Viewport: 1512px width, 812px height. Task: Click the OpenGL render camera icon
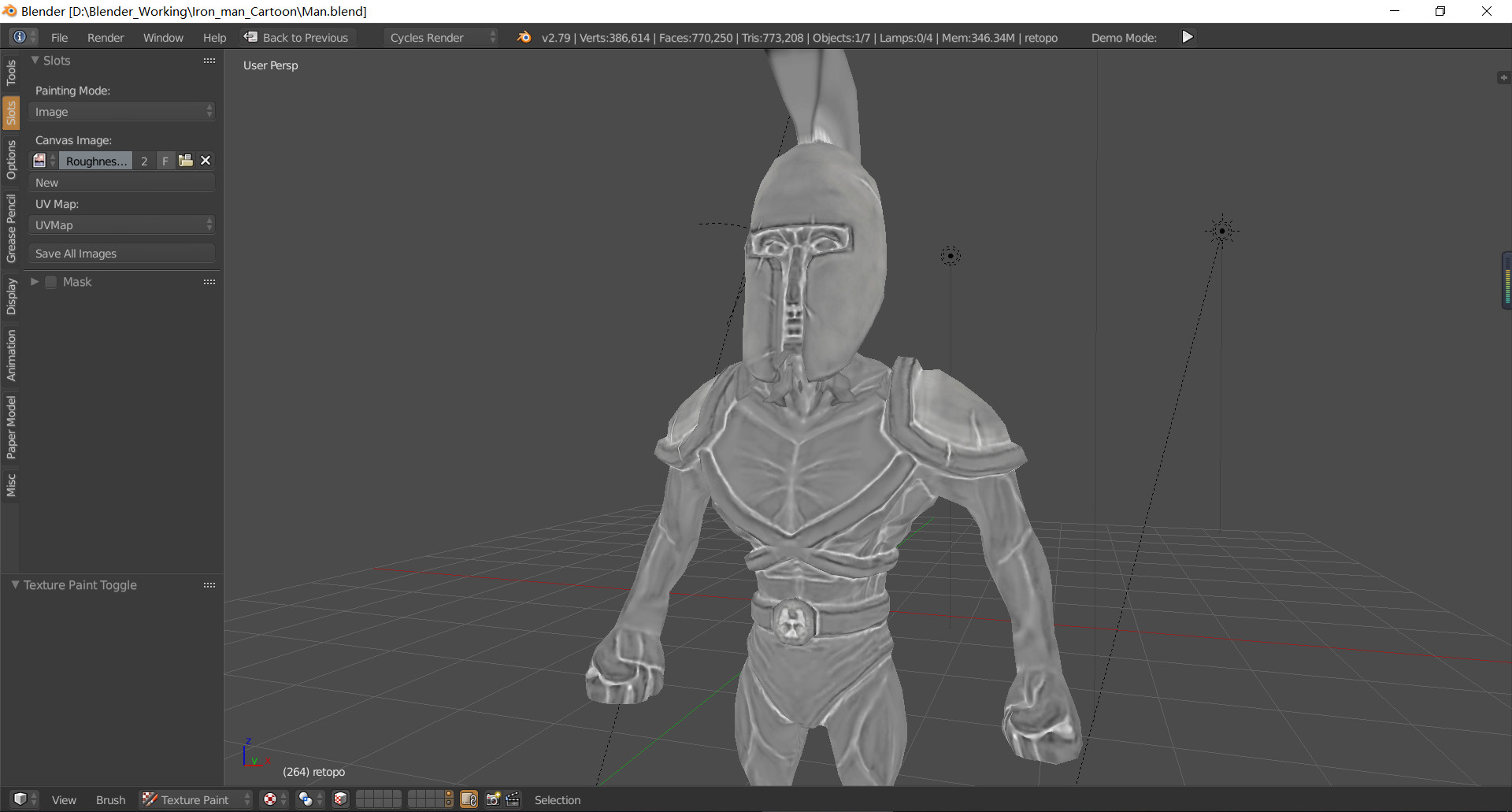click(492, 799)
